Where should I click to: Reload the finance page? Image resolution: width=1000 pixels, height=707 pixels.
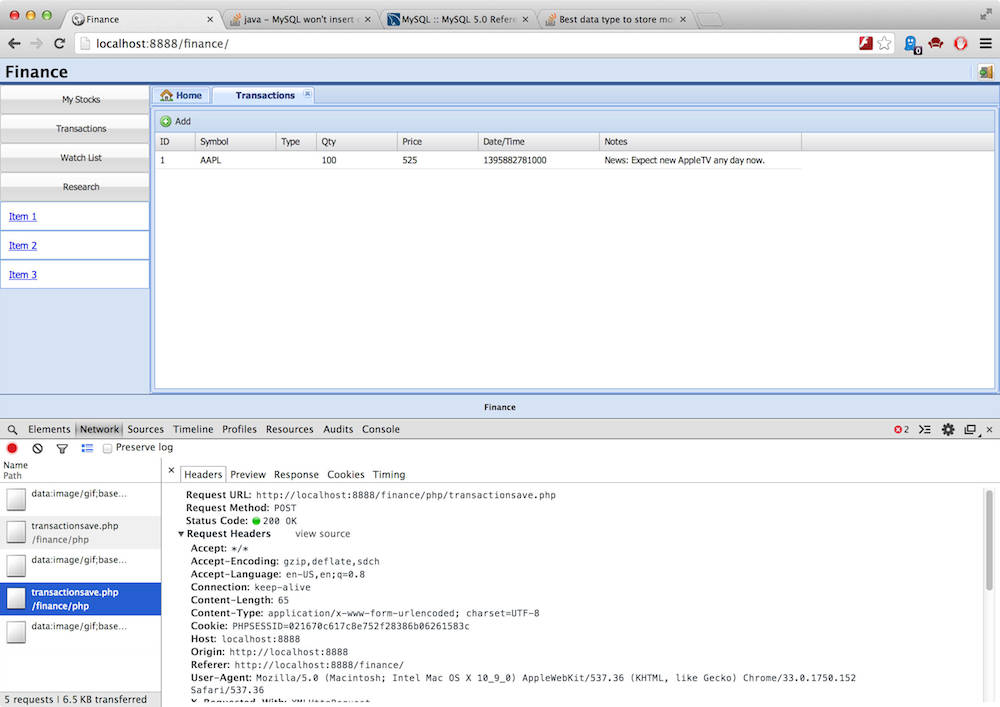(59, 43)
